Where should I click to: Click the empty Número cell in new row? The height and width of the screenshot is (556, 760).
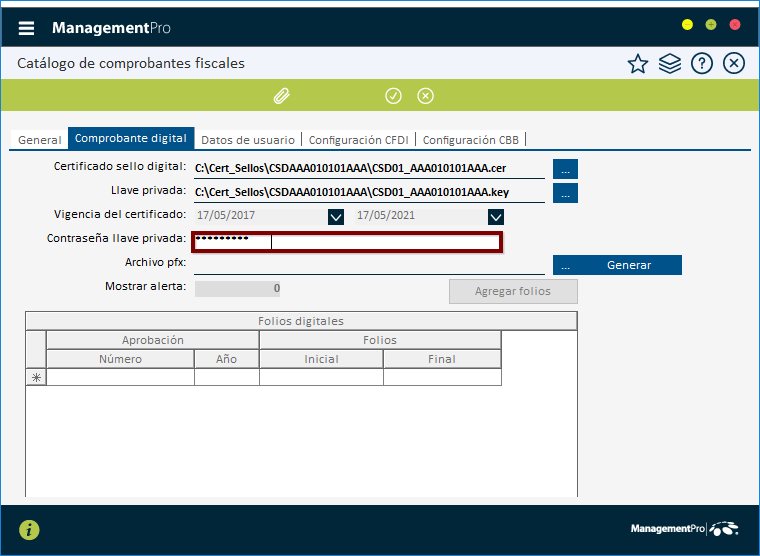(x=120, y=377)
